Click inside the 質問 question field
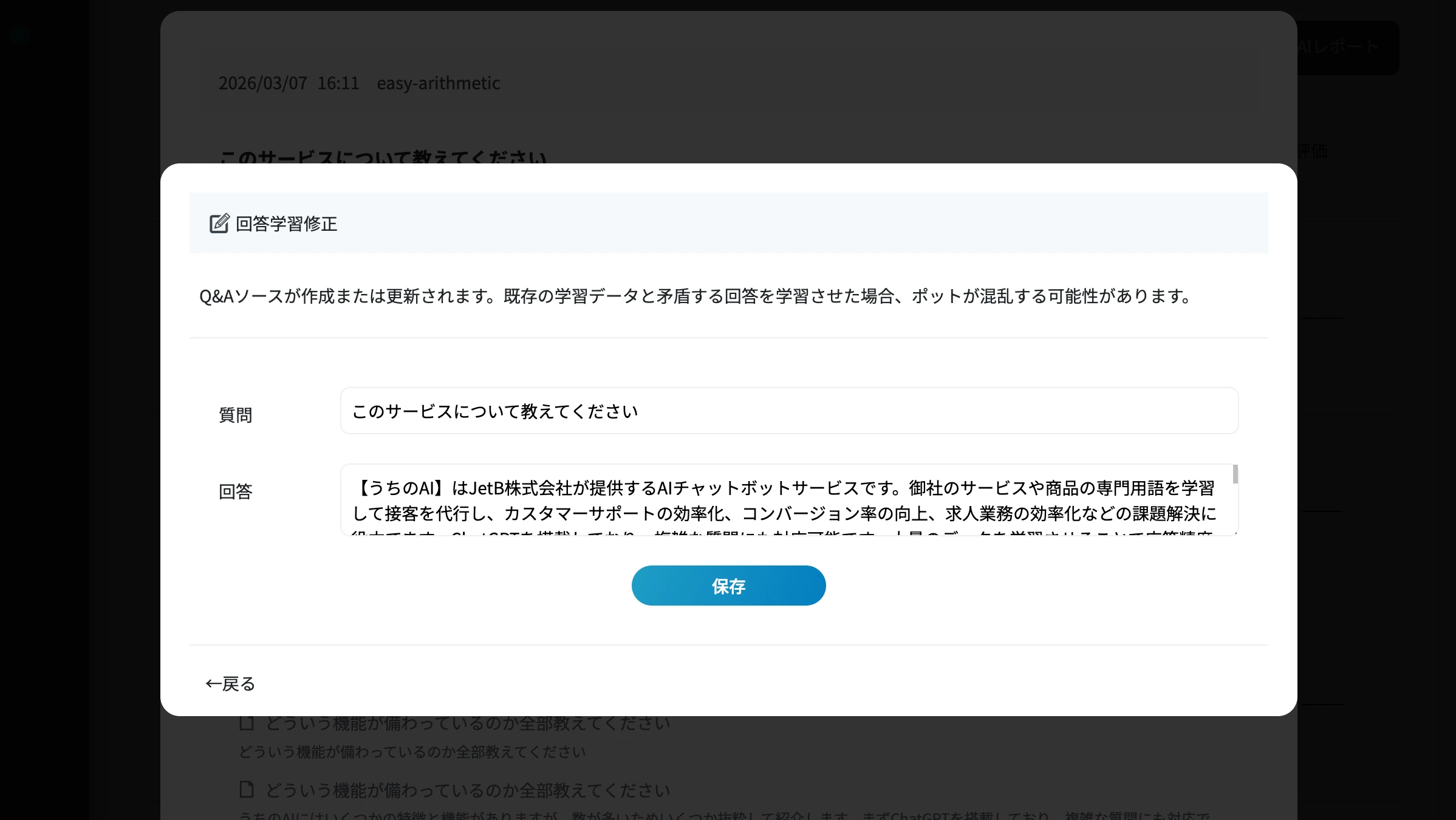Image resolution: width=1456 pixels, height=820 pixels. coord(789,411)
